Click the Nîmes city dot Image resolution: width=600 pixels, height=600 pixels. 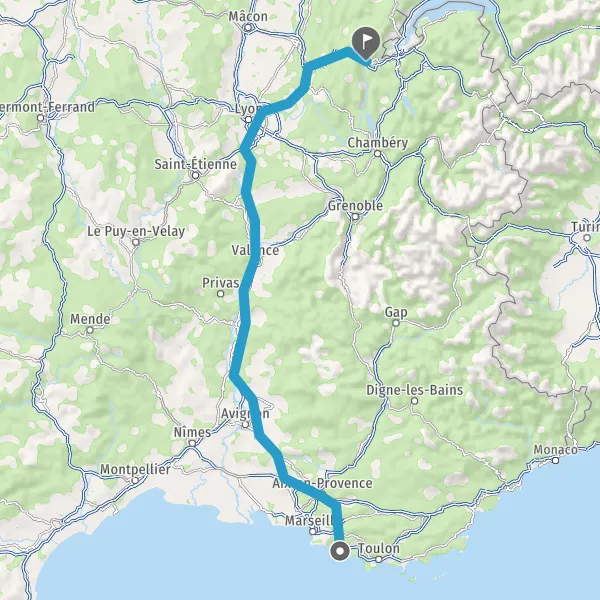pyautogui.click(x=192, y=443)
